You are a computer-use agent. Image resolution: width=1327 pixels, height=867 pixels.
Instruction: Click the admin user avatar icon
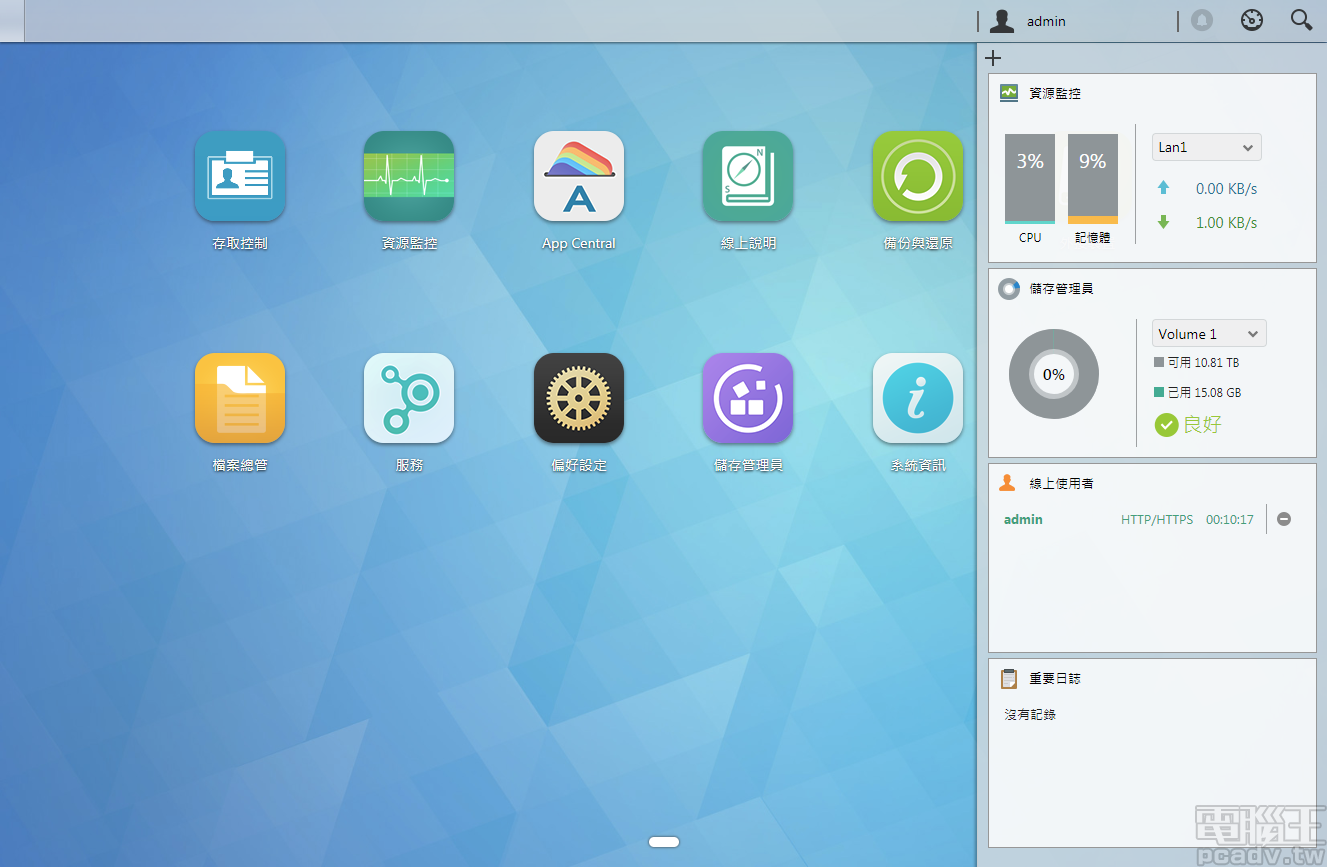(1002, 21)
